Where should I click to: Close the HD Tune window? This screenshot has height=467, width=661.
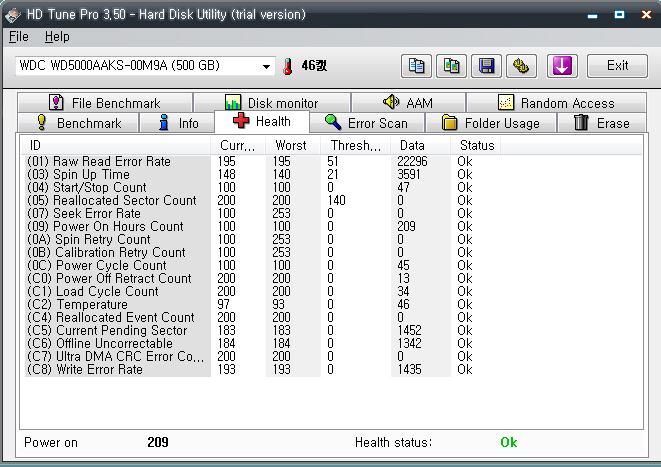pyautogui.click(x=646, y=15)
